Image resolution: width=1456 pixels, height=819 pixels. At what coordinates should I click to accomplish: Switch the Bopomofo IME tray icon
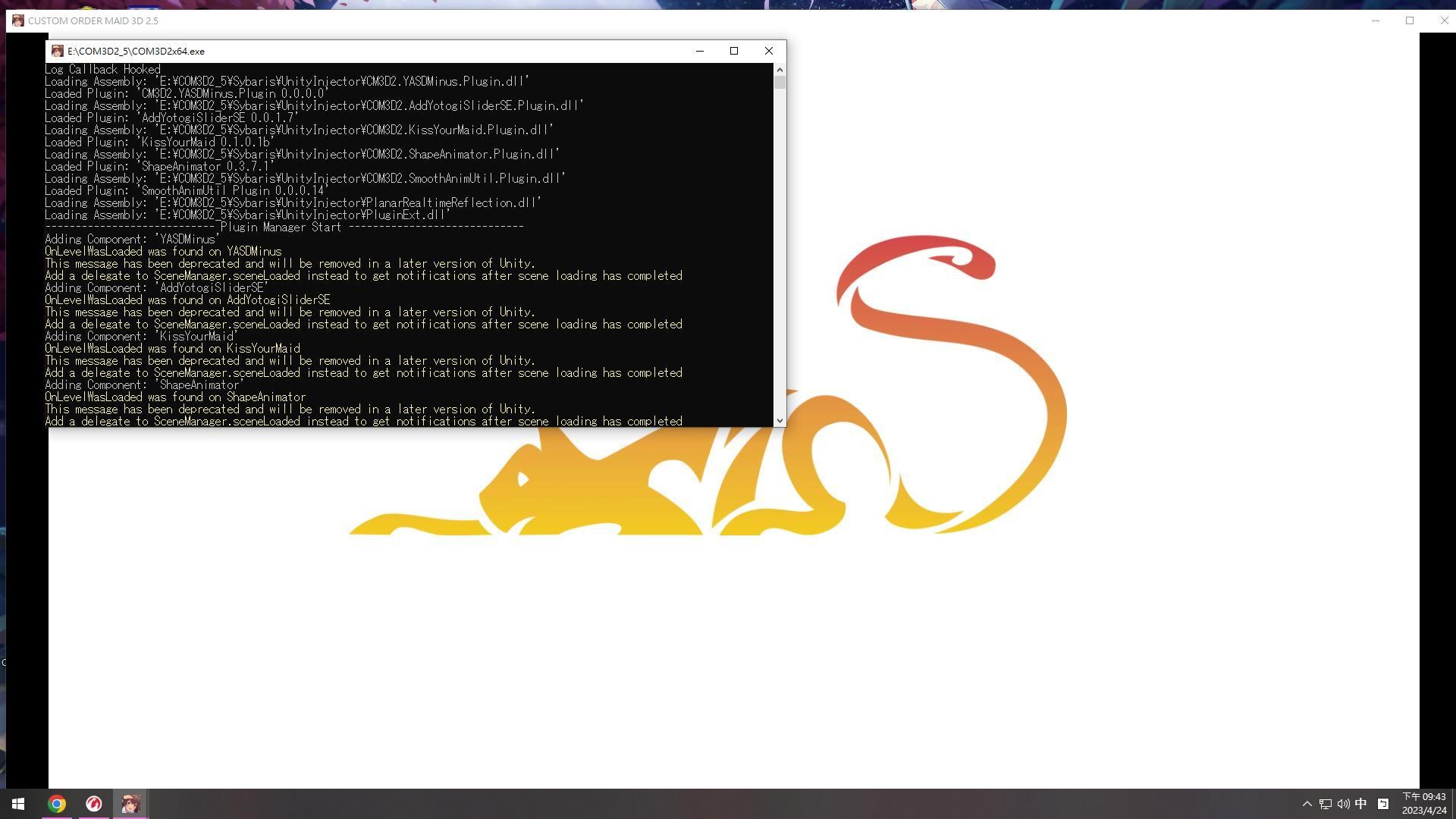1383,804
